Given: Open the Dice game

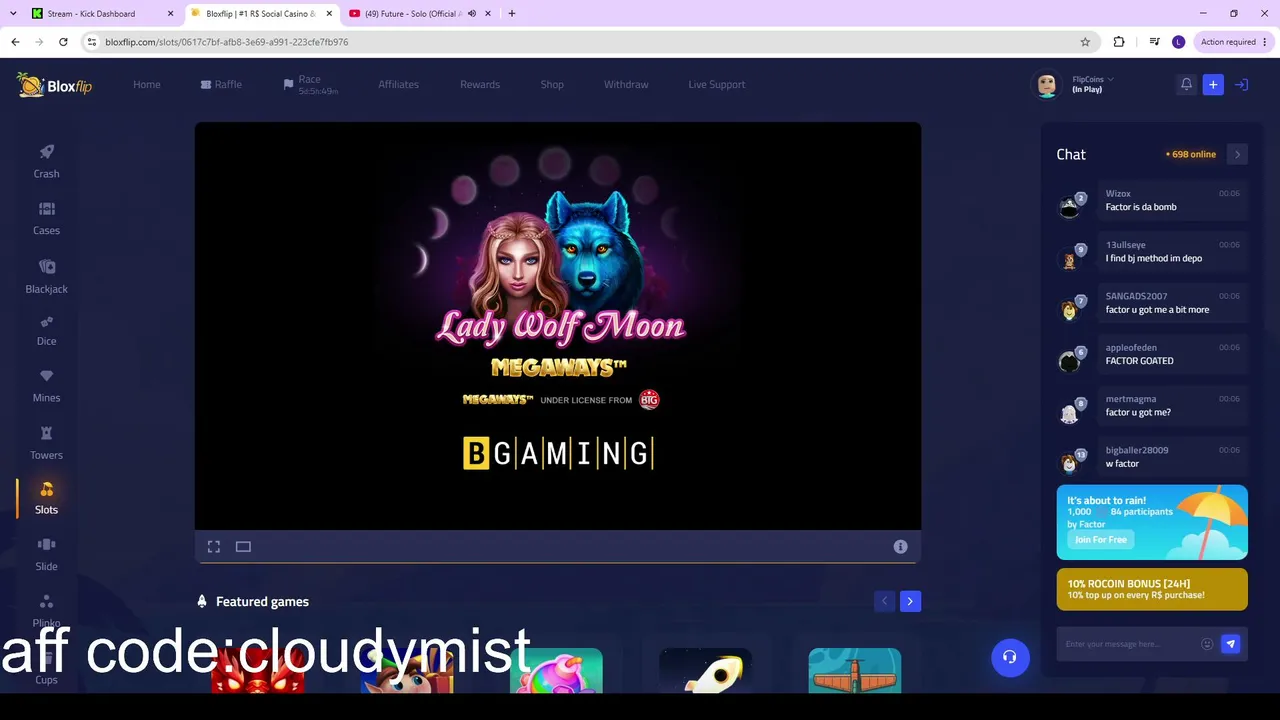Looking at the screenshot, I should (46, 330).
